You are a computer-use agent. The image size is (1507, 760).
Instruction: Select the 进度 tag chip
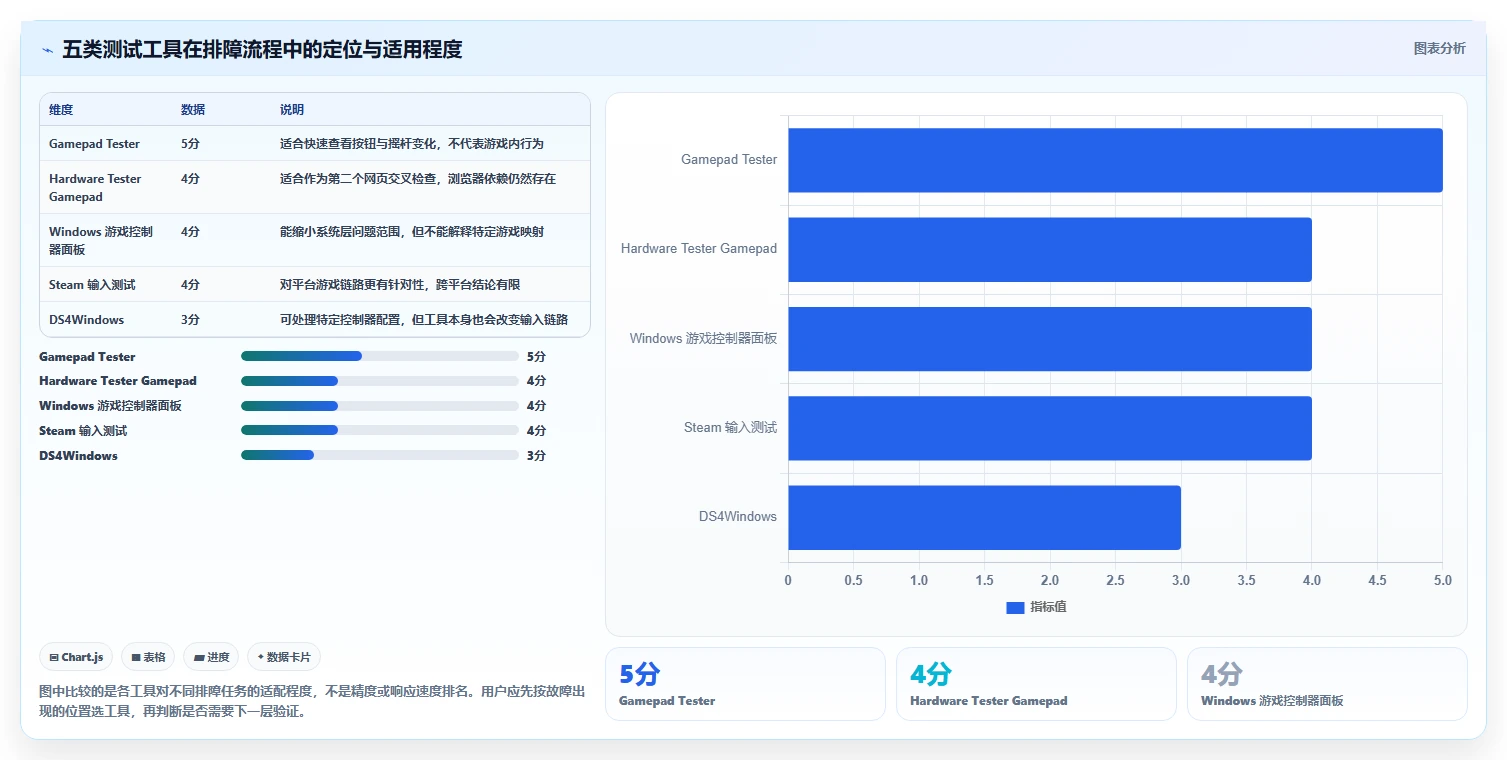tap(211, 657)
